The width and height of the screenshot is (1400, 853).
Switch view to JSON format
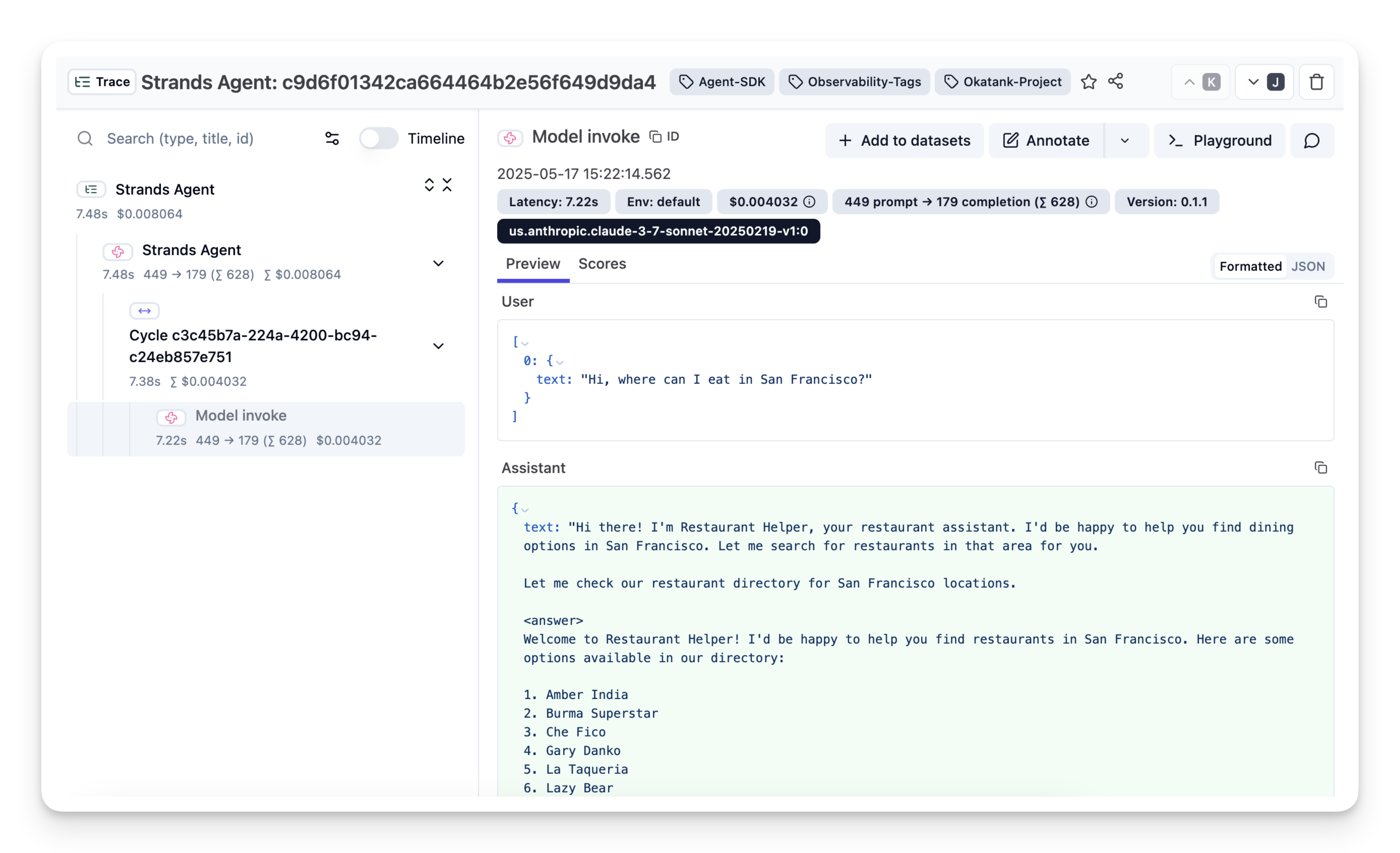click(x=1307, y=266)
